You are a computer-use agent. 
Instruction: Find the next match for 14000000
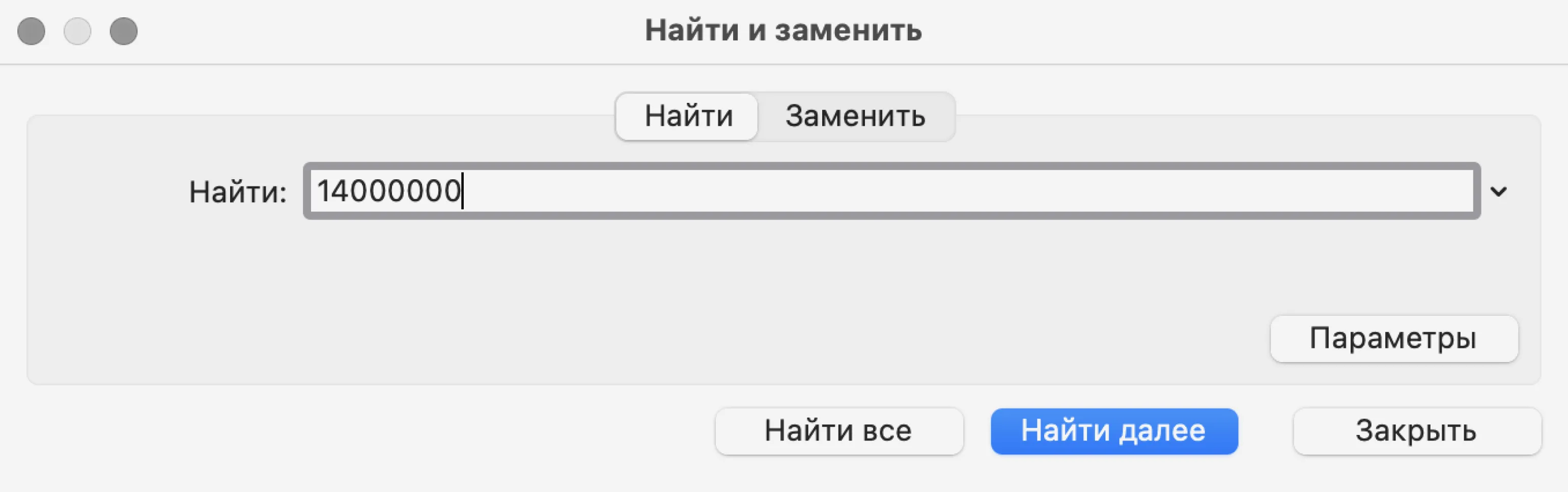1113,431
